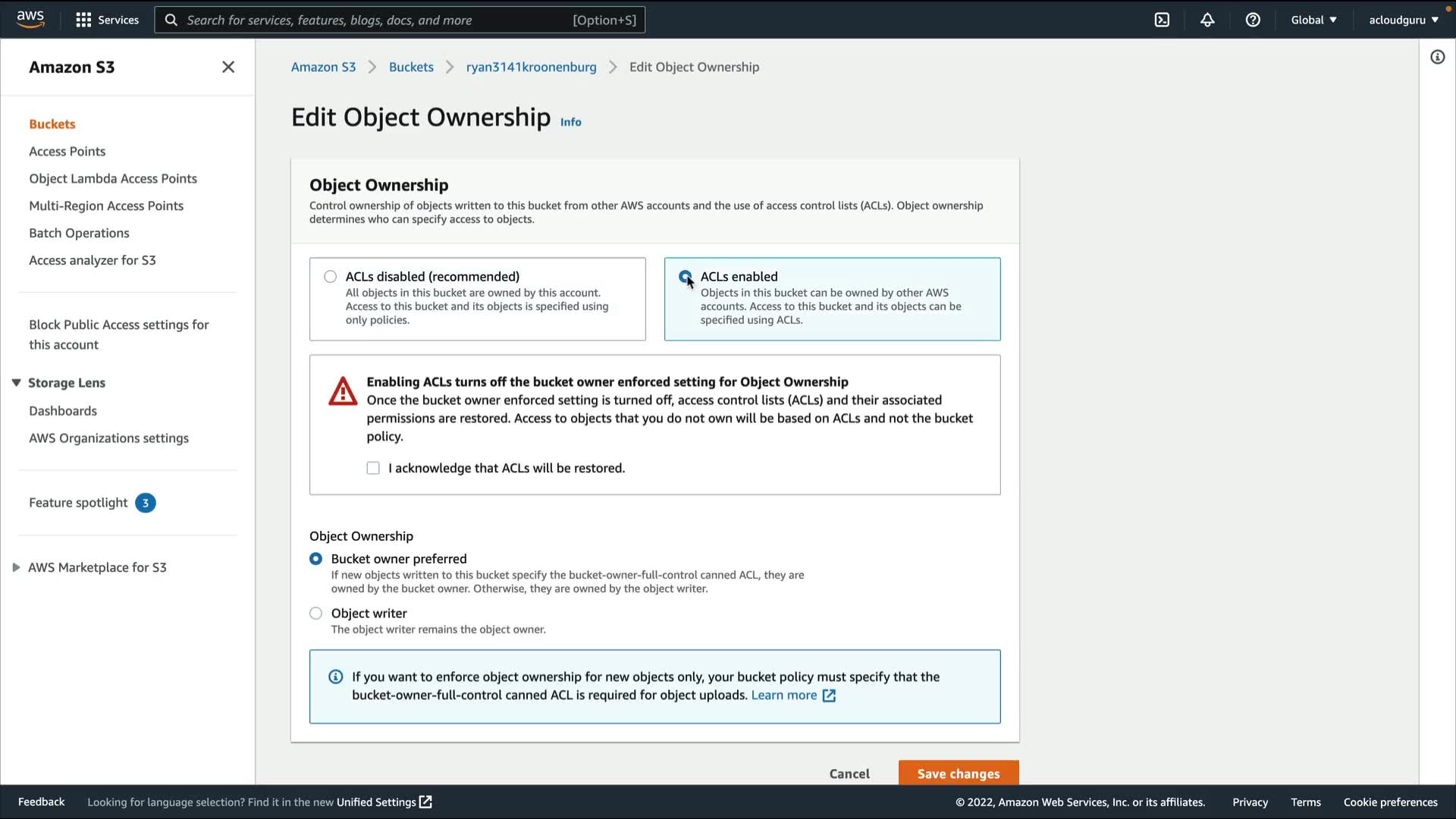Open AWS CloudShell icon in top bar
This screenshot has width=1456, height=819.
1162,20
